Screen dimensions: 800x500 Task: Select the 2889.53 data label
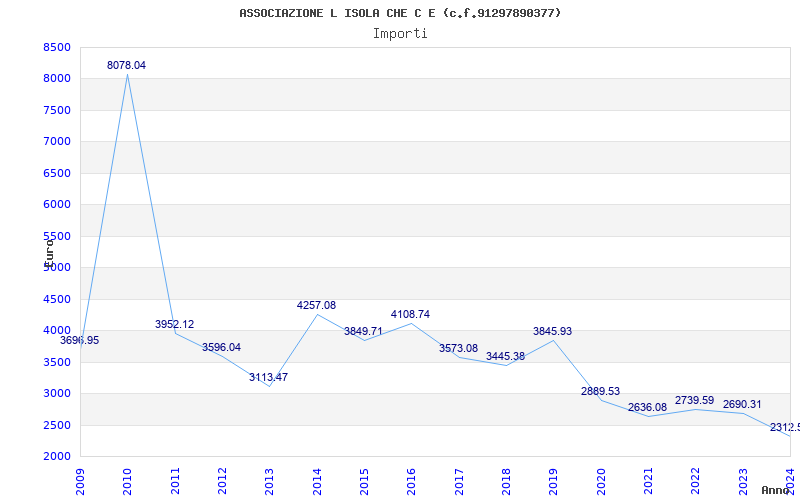(x=601, y=391)
